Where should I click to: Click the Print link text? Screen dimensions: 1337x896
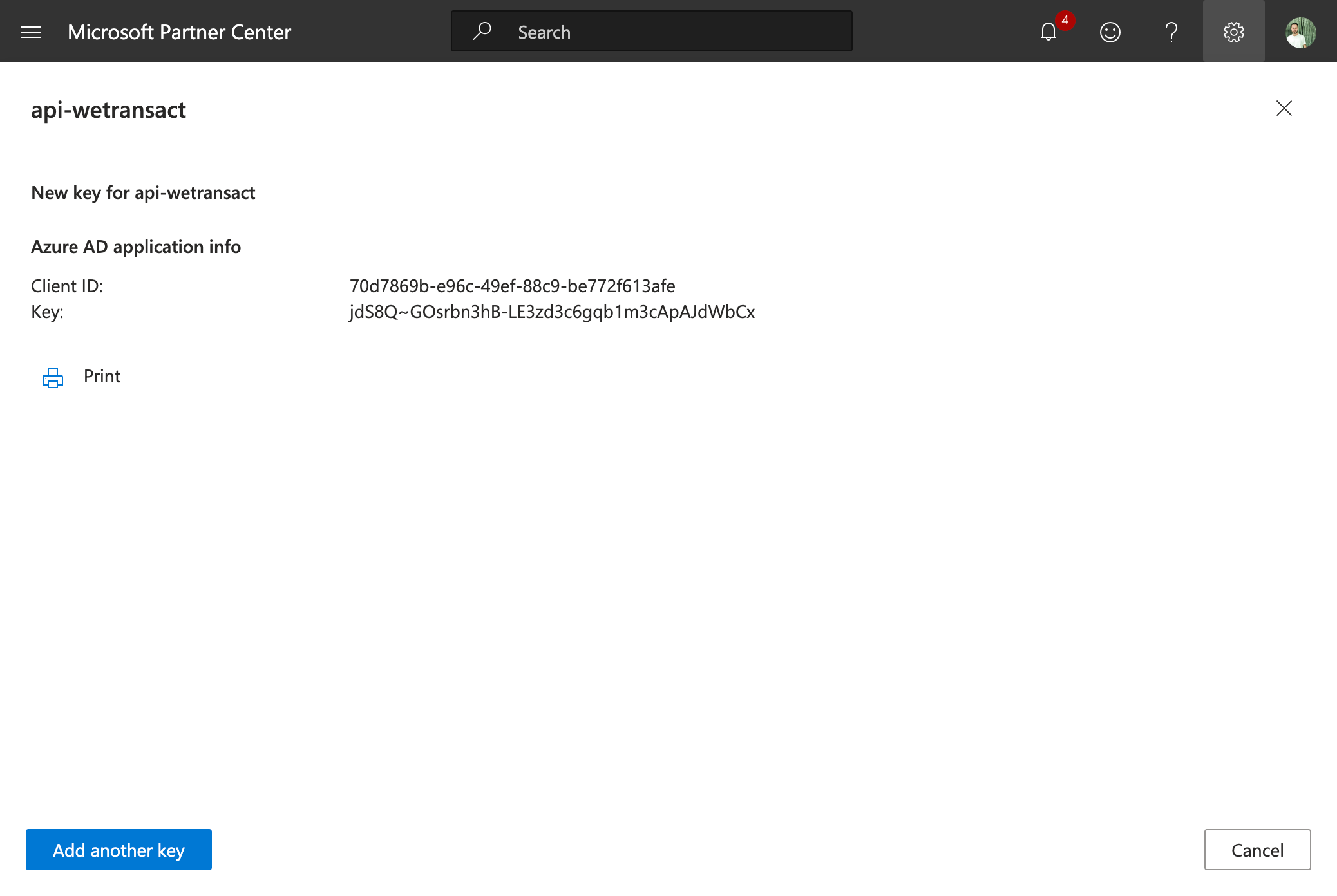(x=102, y=376)
